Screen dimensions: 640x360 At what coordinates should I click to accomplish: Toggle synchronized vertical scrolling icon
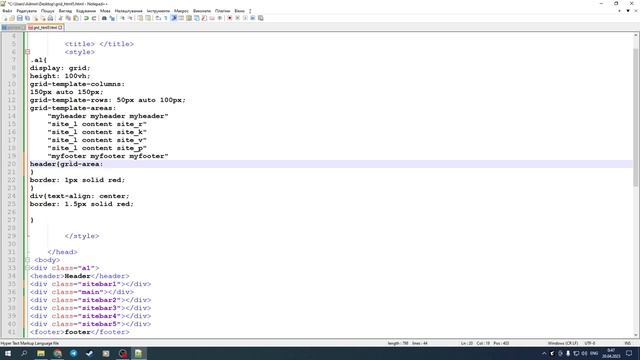[x=140, y=18]
